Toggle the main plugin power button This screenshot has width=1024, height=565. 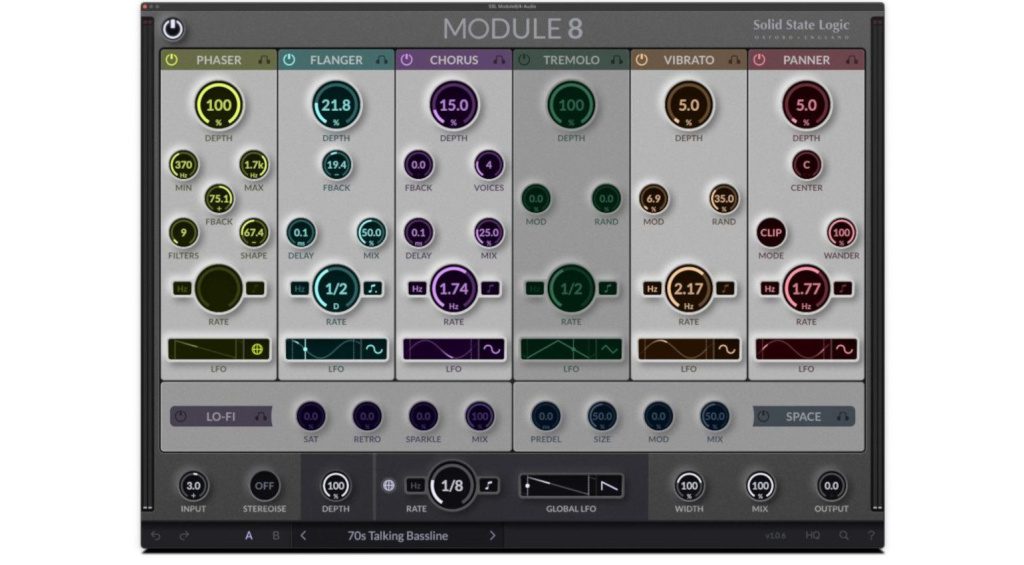coord(173,29)
